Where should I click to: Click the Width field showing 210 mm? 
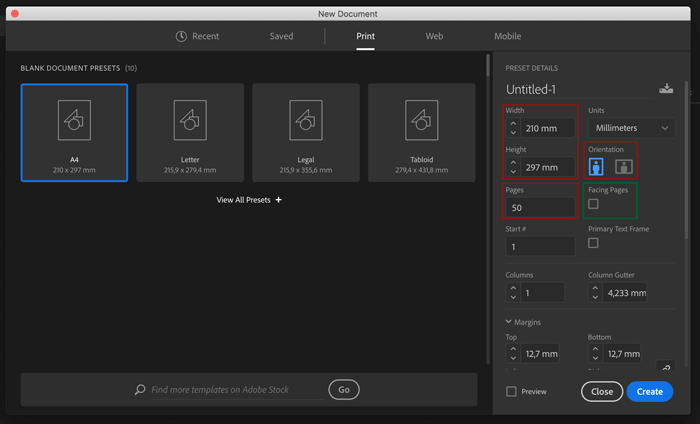point(547,128)
